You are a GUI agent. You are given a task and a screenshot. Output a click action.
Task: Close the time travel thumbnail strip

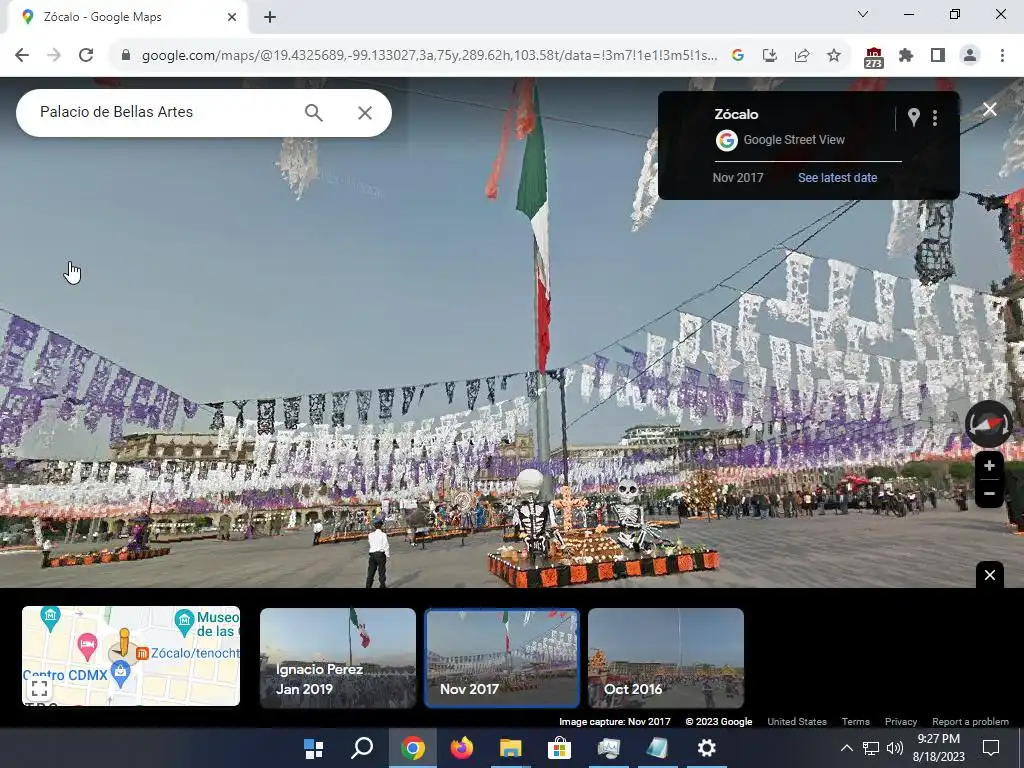[x=990, y=575]
